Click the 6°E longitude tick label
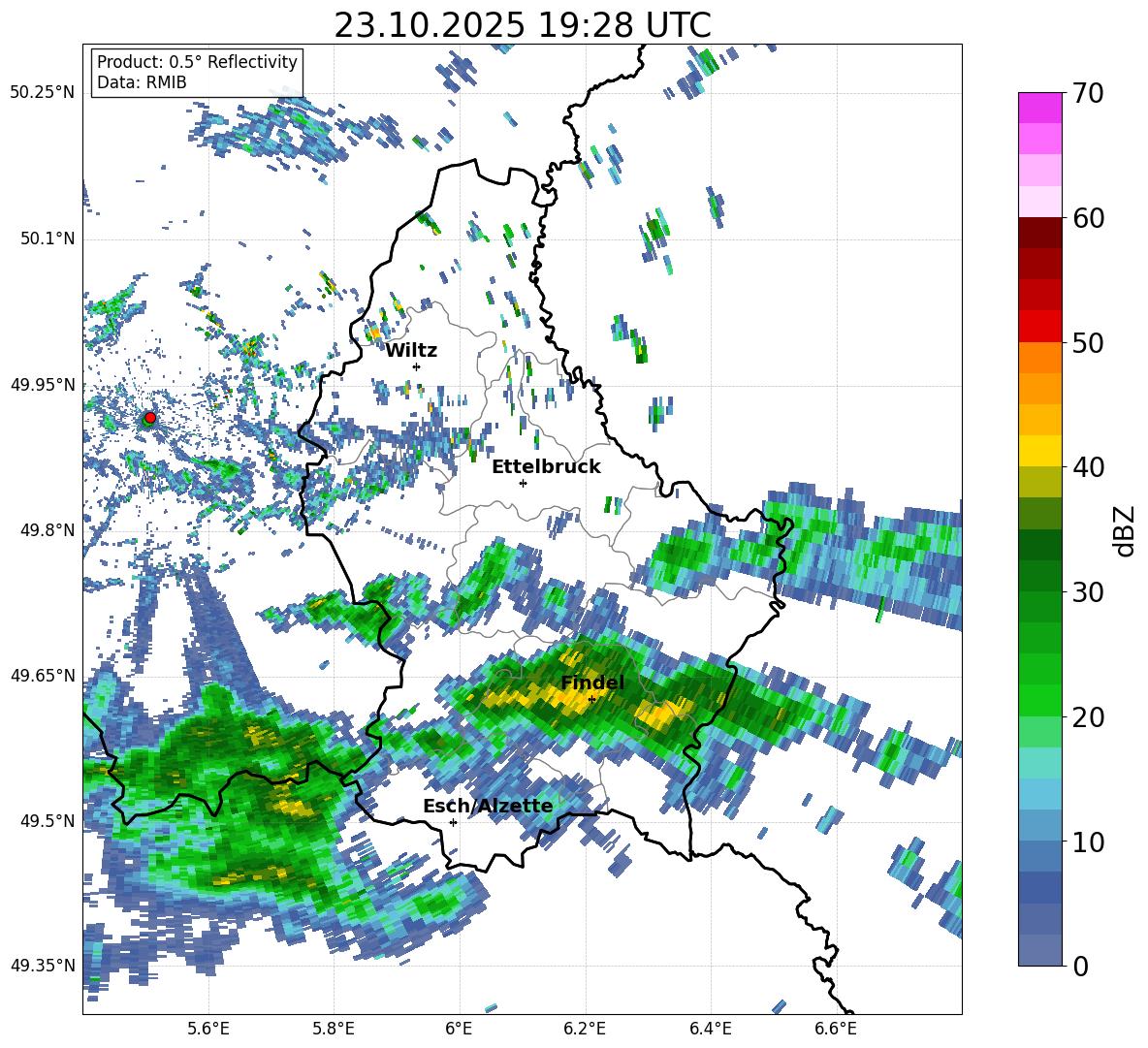1148x1048 pixels. (459, 1029)
